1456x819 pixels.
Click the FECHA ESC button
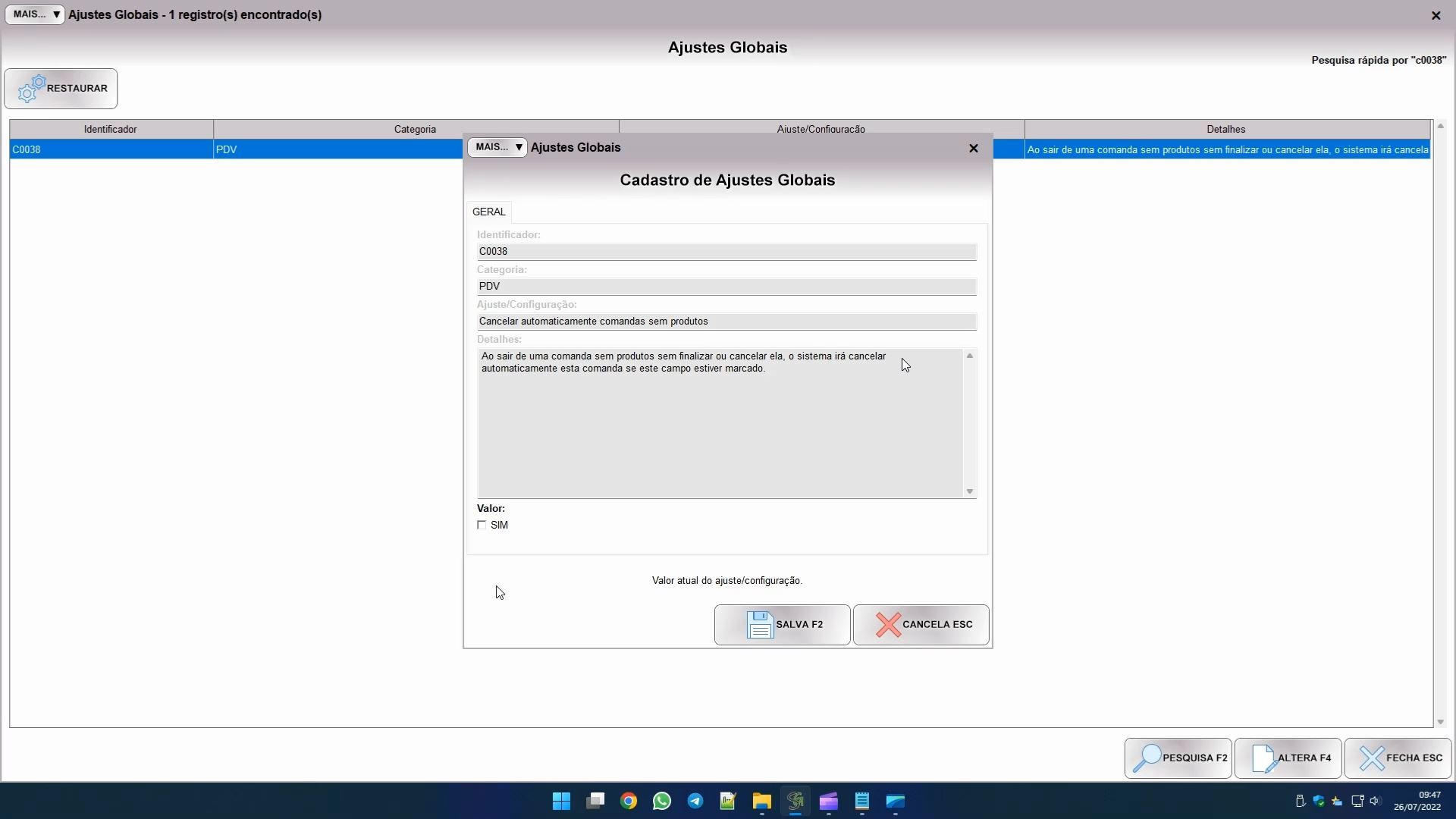[1398, 758]
